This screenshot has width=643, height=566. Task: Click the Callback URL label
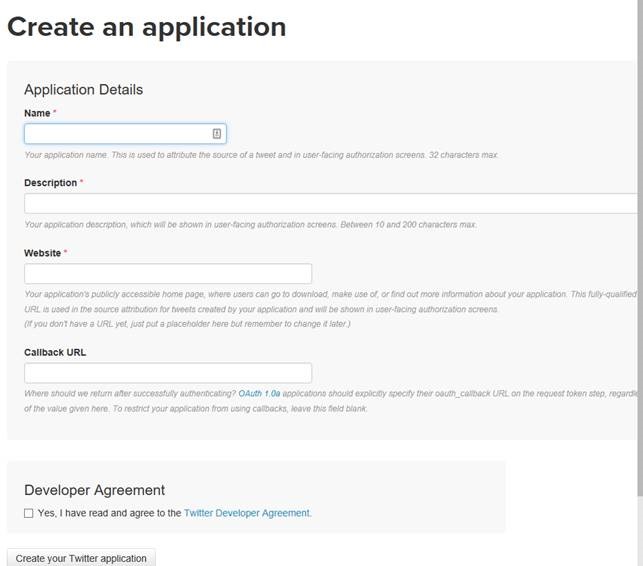pos(55,353)
